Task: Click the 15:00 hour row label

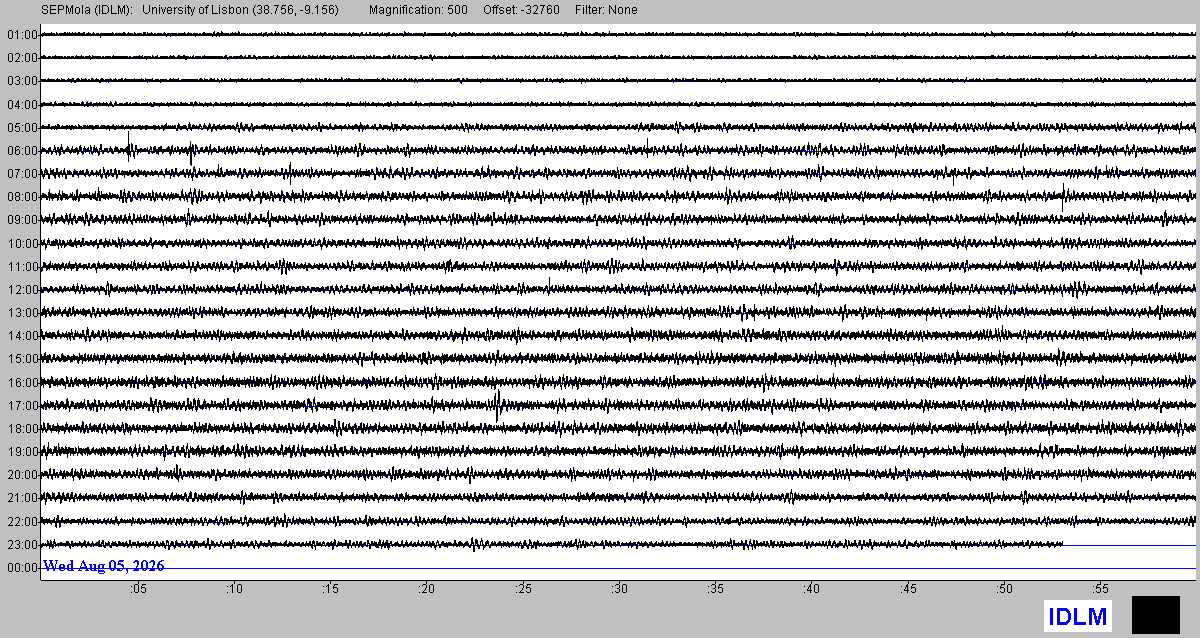Action: [x=22, y=359]
